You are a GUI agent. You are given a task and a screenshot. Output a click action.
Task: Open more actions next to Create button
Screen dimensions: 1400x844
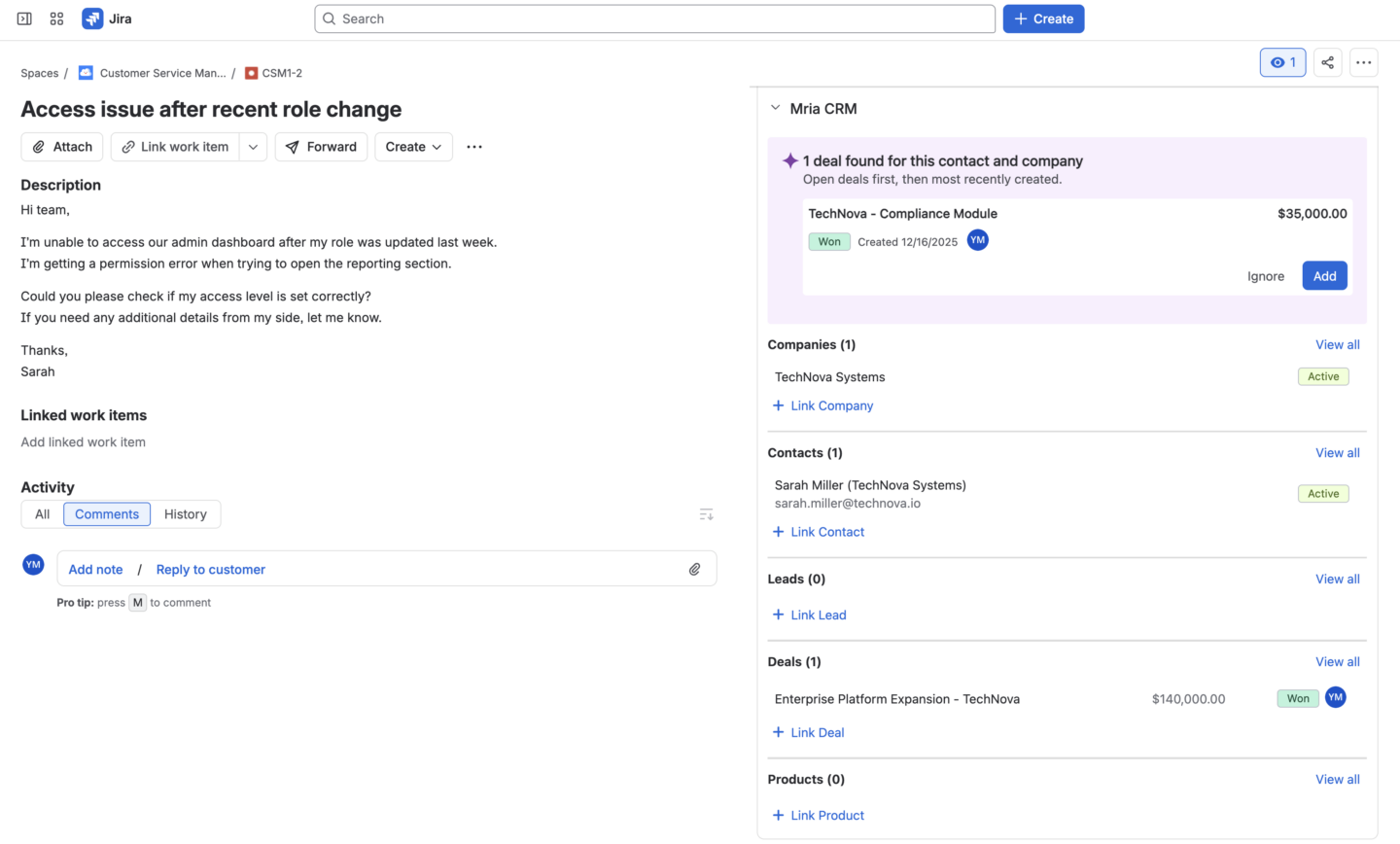474,147
